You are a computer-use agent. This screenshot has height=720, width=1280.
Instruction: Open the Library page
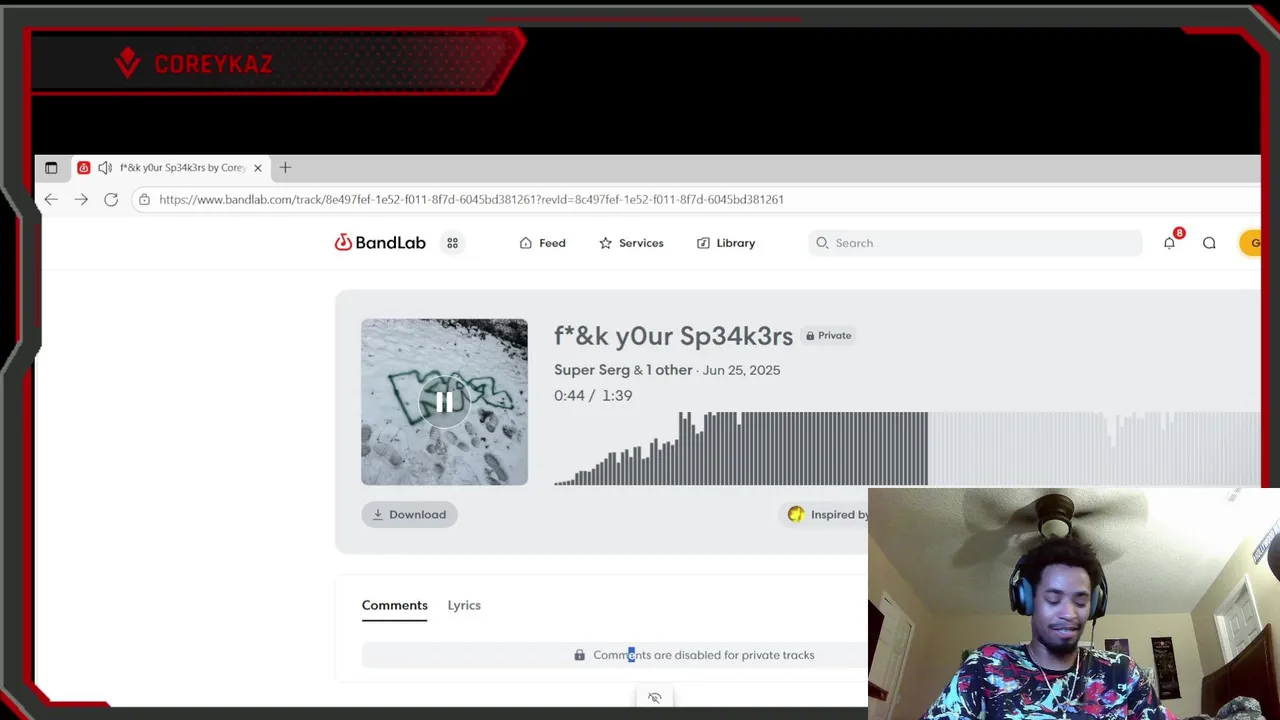[x=725, y=243]
